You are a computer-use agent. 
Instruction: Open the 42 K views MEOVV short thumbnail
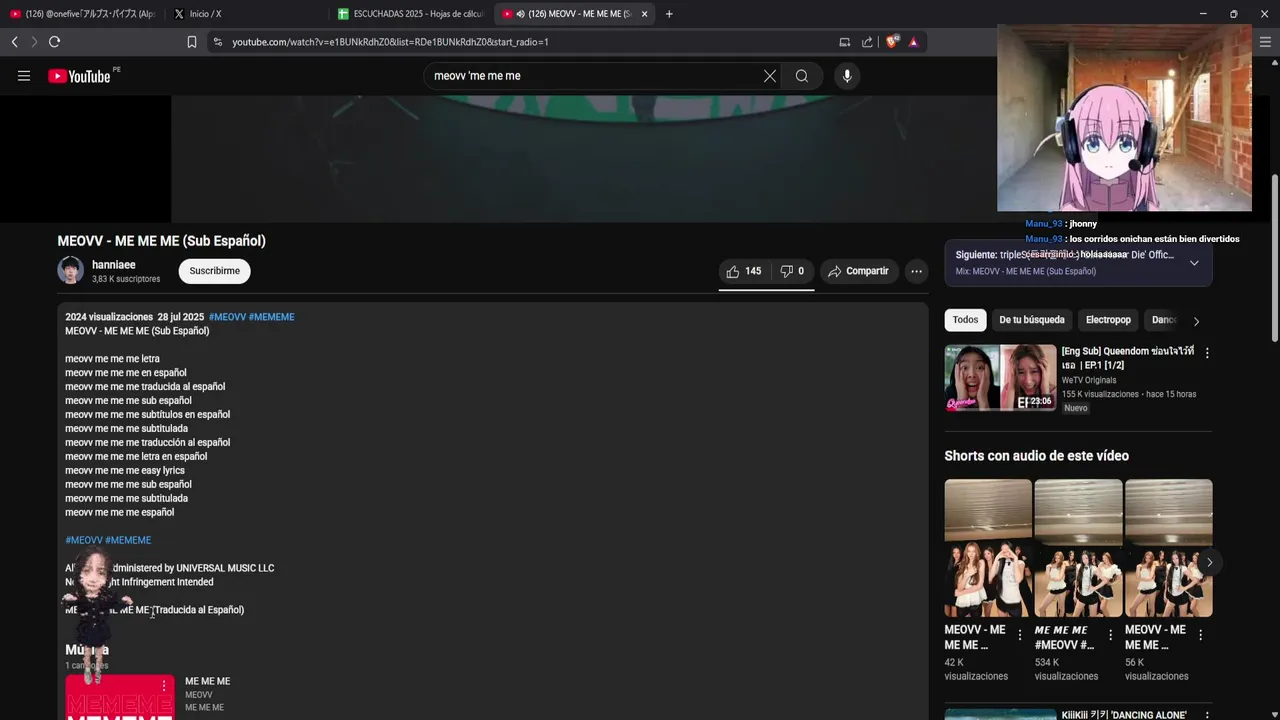988,548
